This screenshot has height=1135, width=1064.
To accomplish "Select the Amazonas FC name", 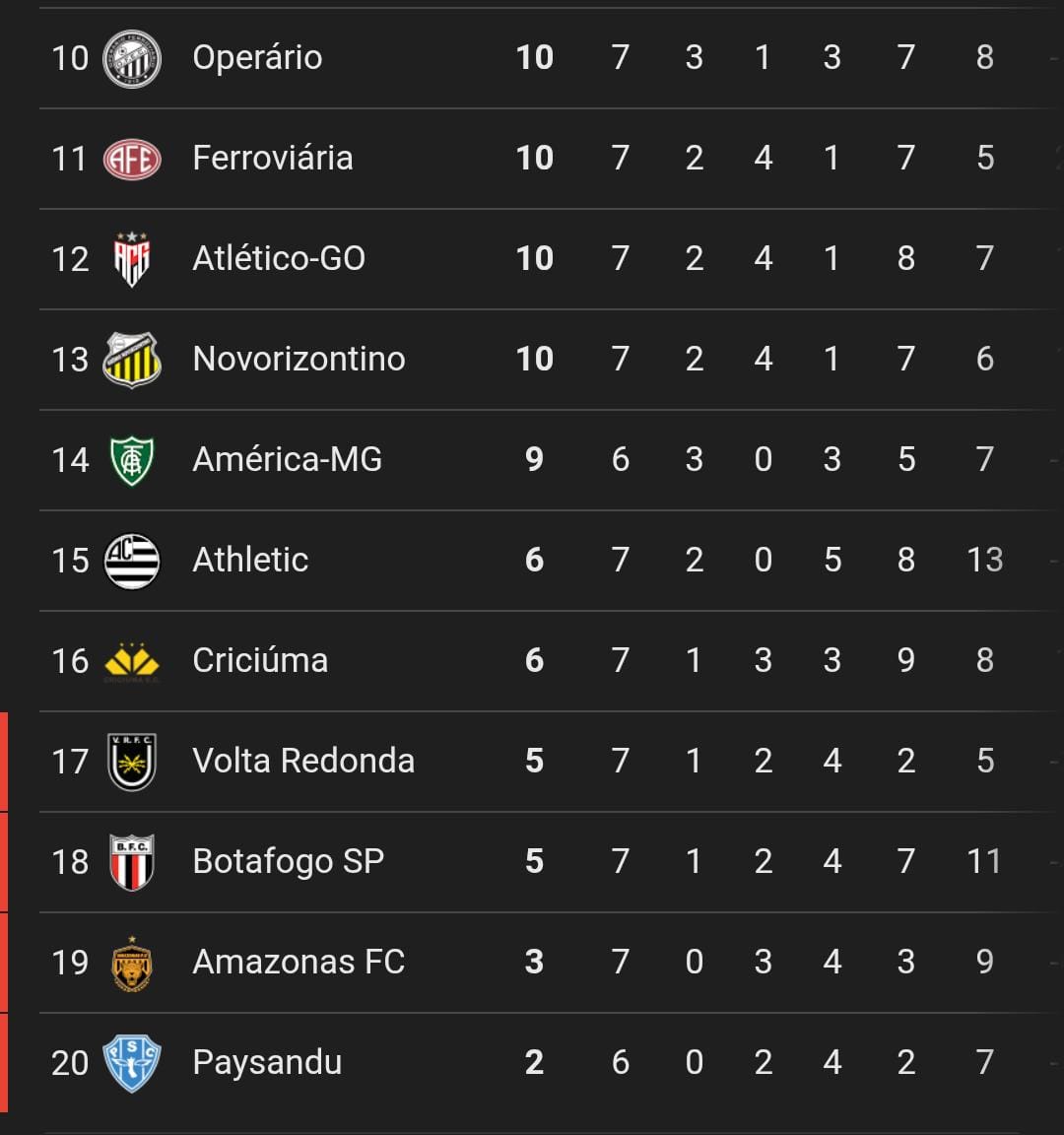I will [299, 962].
